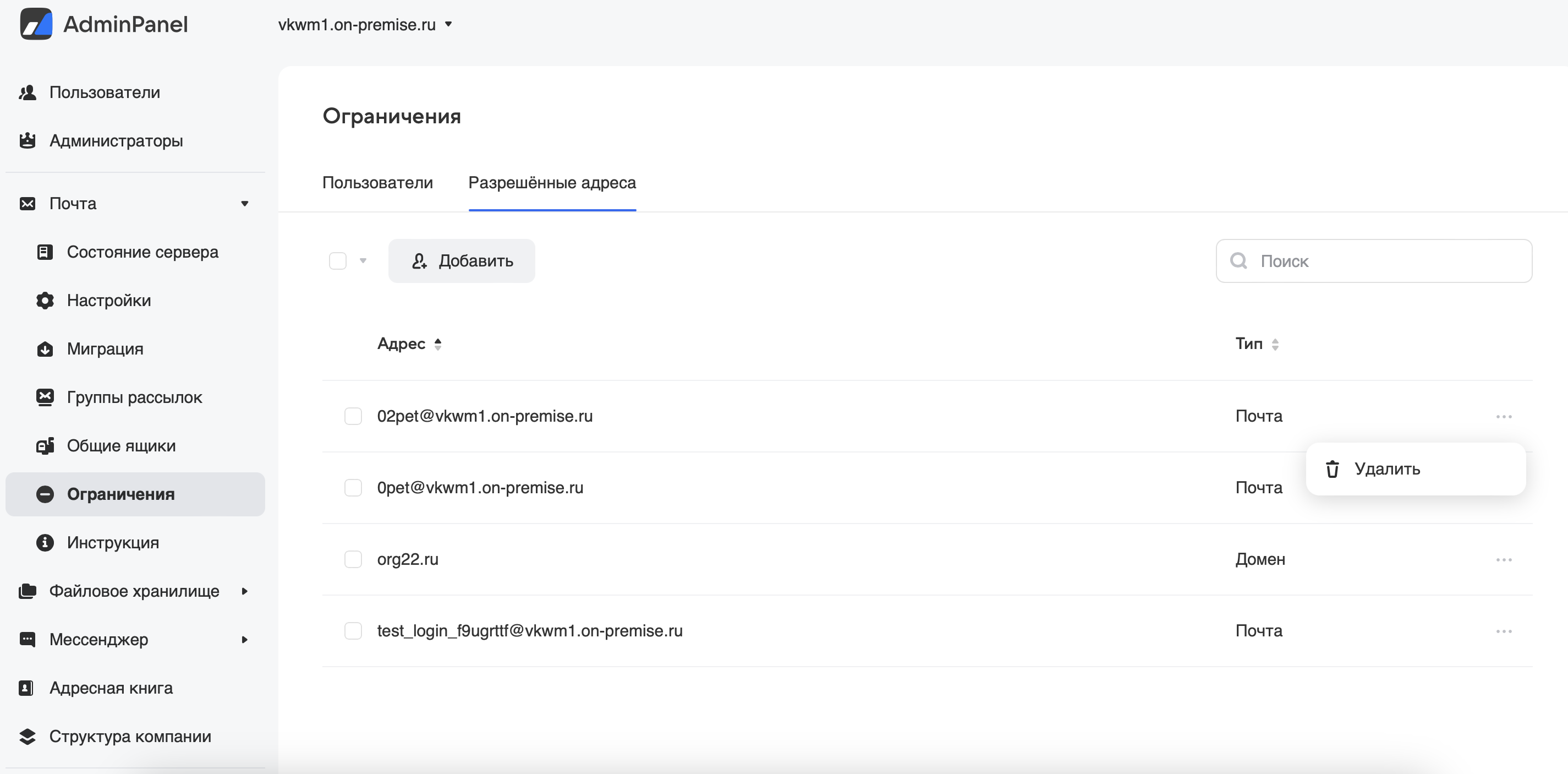
Task: Click the Миграция download icon
Action: pyautogui.click(x=45, y=349)
